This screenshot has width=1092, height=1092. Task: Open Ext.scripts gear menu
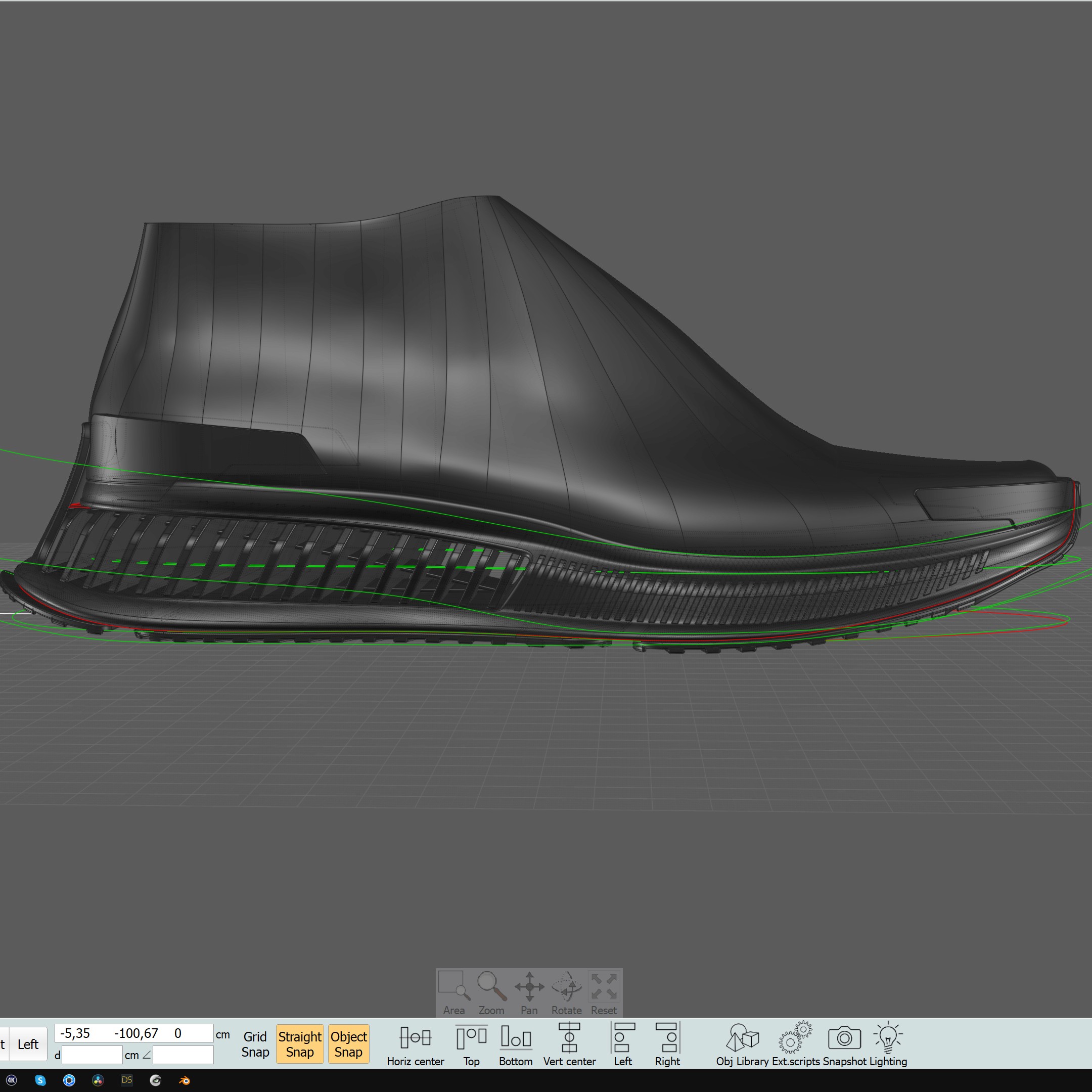795,1043
